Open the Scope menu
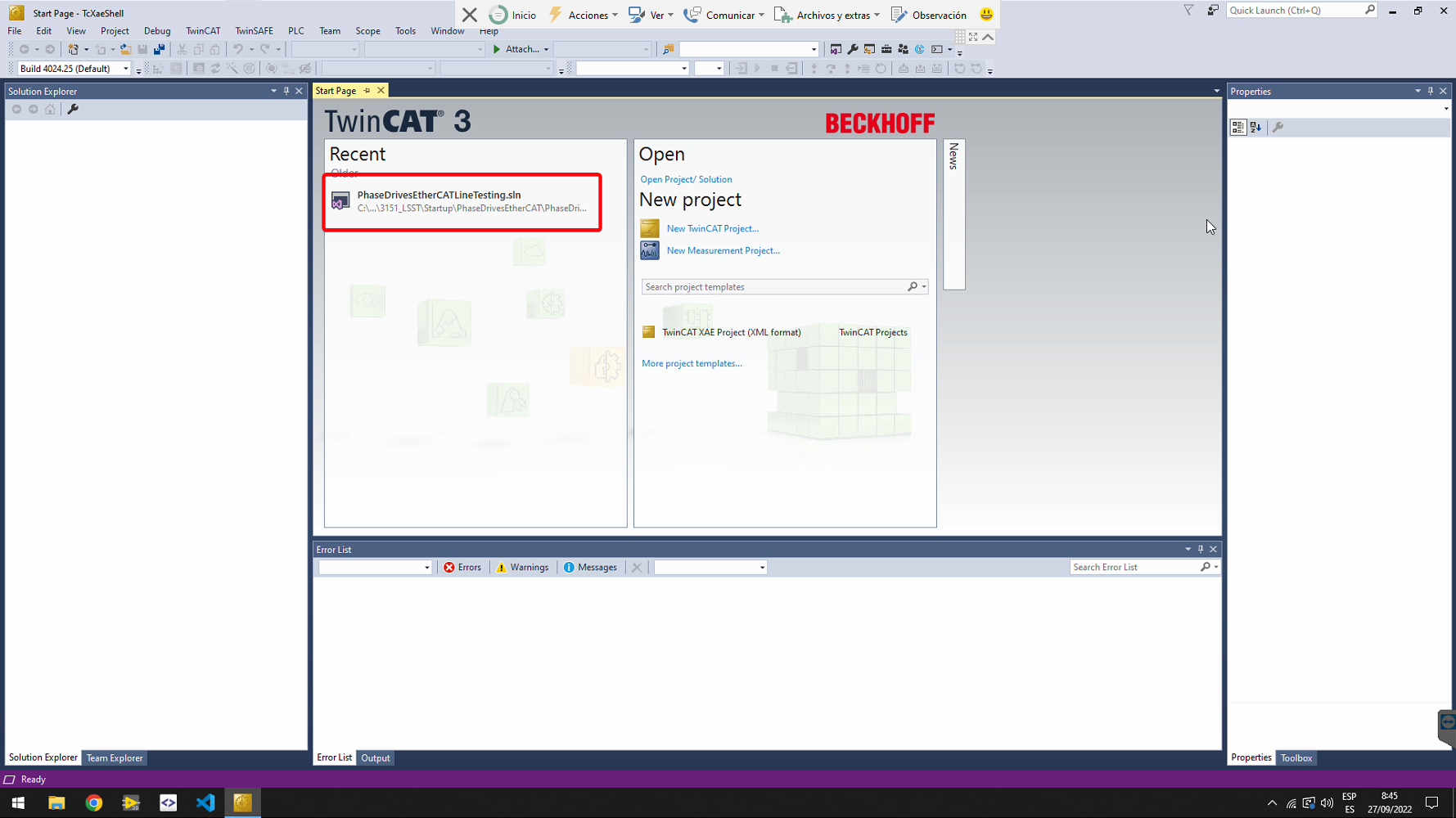 (x=367, y=31)
